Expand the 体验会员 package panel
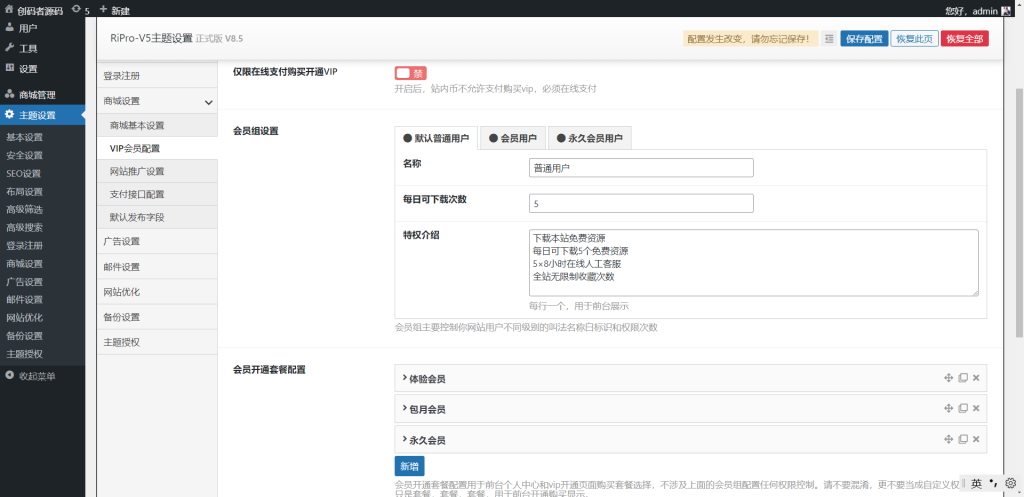 tap(425, 379)
